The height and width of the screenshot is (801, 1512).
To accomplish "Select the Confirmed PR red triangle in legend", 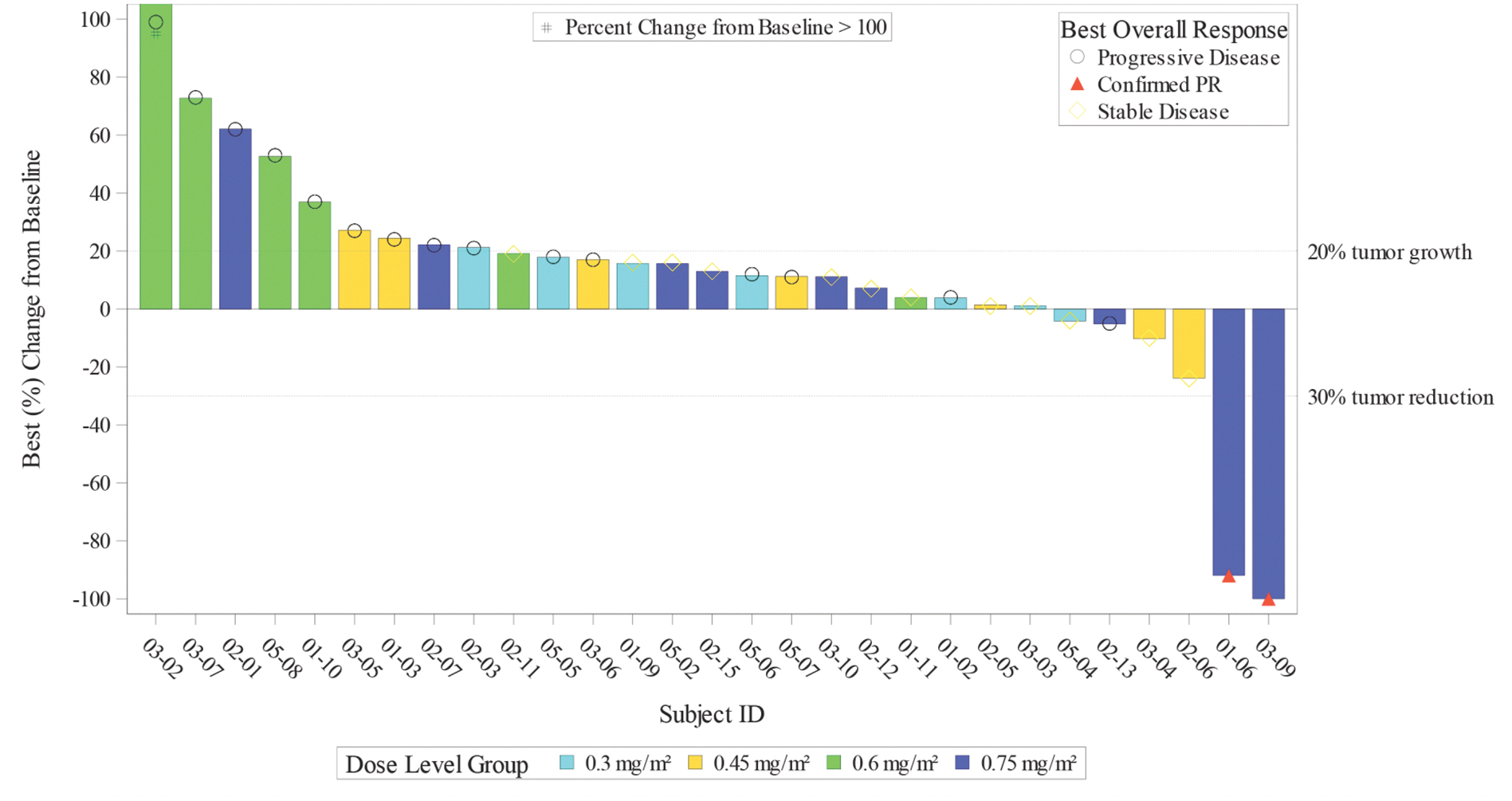I will point(1077,84).
